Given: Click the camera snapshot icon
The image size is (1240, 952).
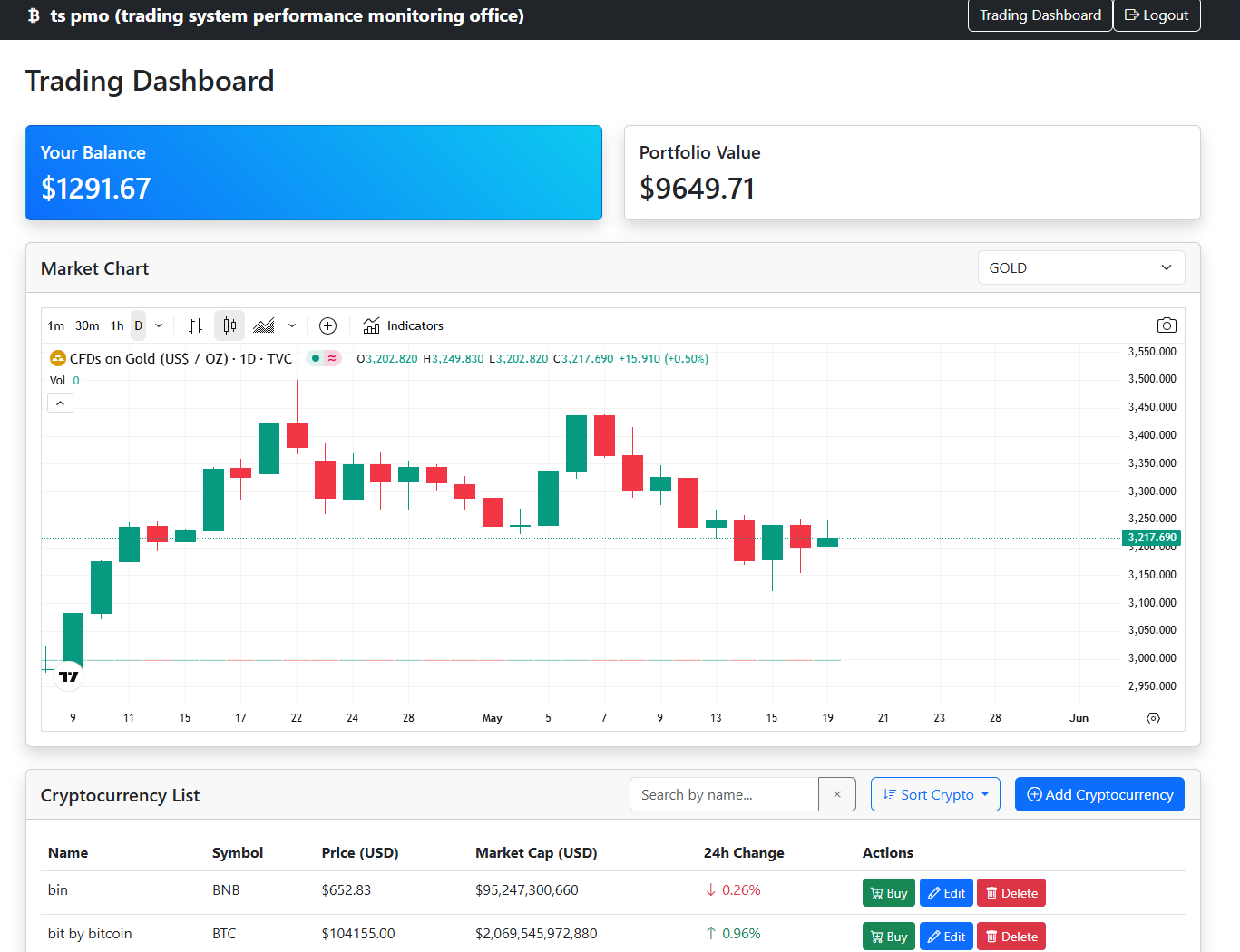Looking at the screenshot, I should pos(1167,325).
